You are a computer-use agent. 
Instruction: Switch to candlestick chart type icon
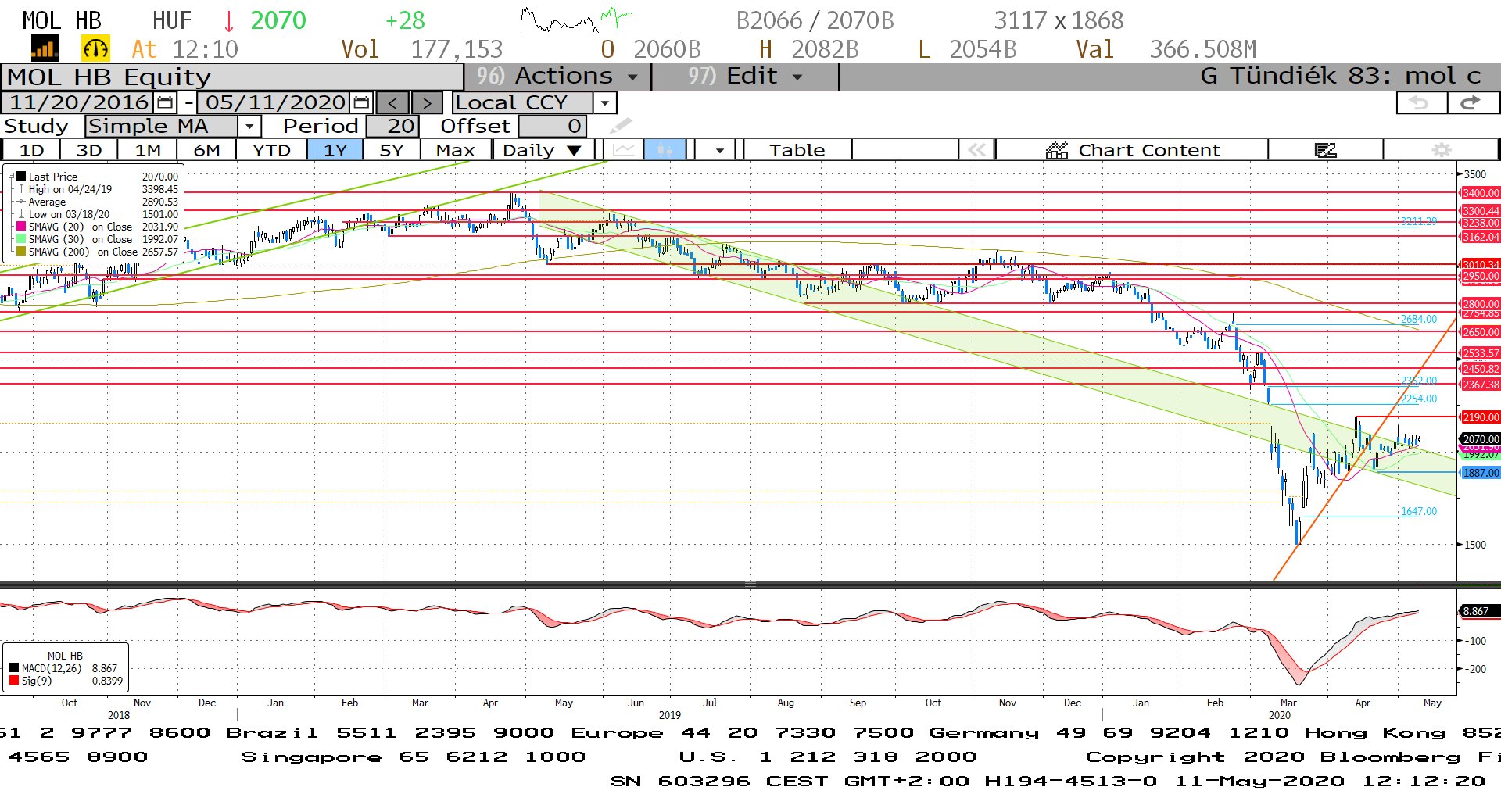(665, 149)
